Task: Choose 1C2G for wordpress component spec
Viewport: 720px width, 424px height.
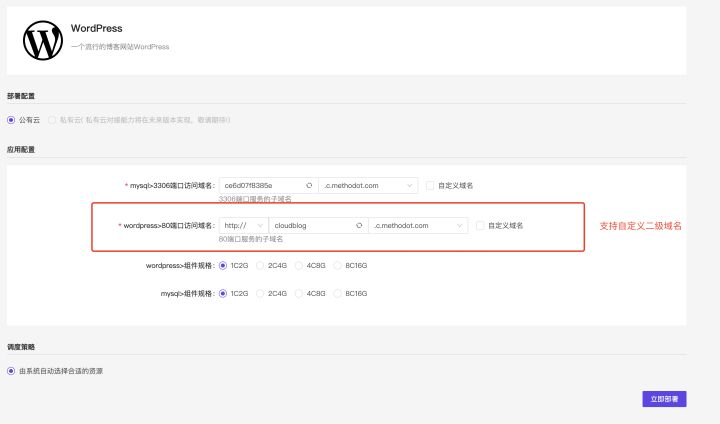Action: (223, 266)
